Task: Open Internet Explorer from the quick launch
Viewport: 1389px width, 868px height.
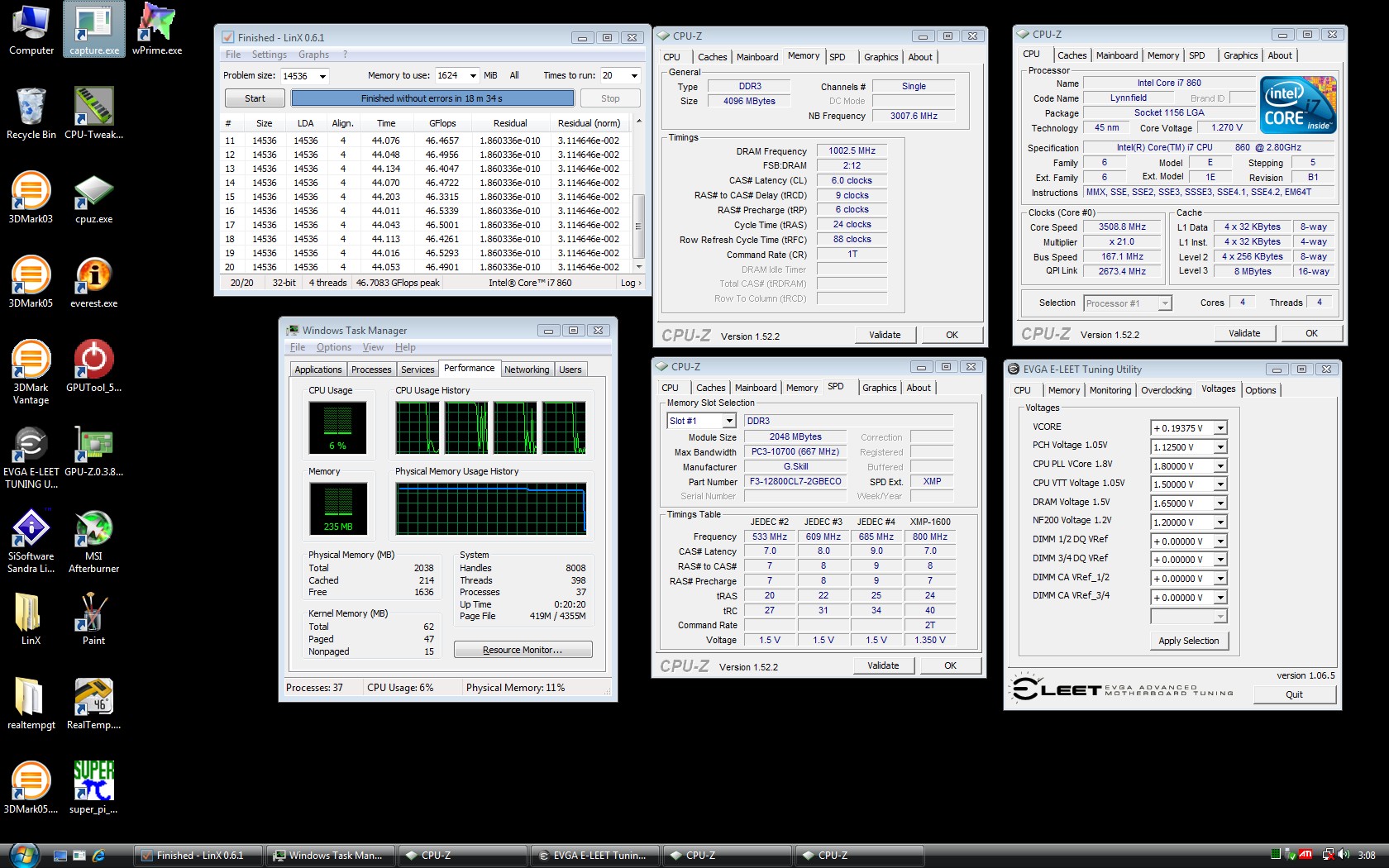Action: click(x=98, y=856)
